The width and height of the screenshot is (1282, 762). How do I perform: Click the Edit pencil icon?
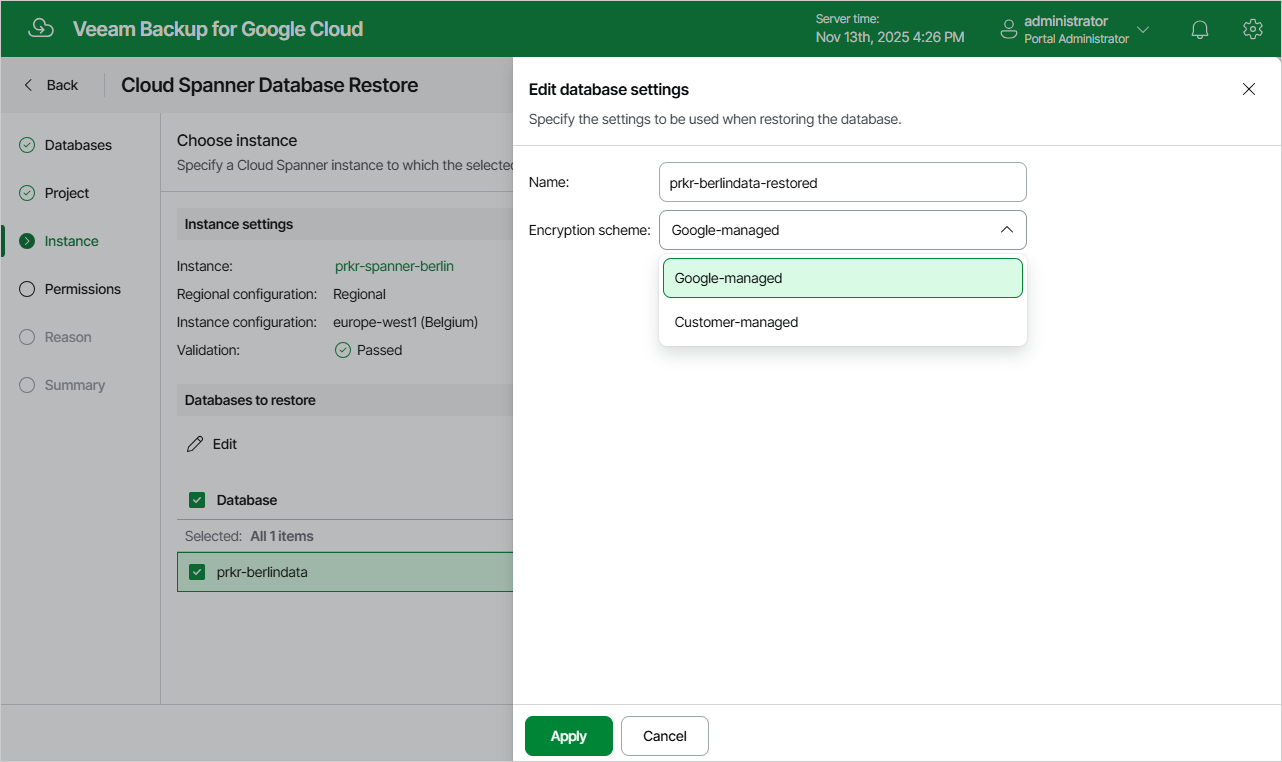point(195,444)
